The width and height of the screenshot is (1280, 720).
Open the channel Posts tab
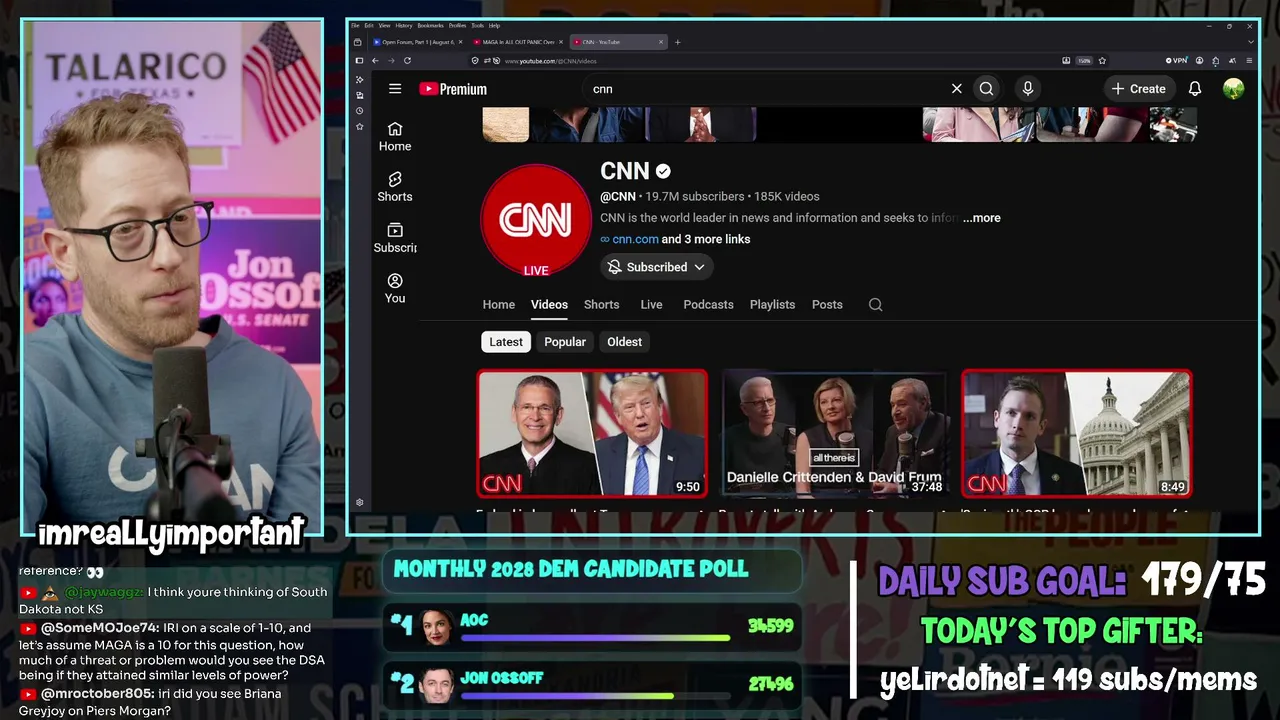[x=827, y=305]
